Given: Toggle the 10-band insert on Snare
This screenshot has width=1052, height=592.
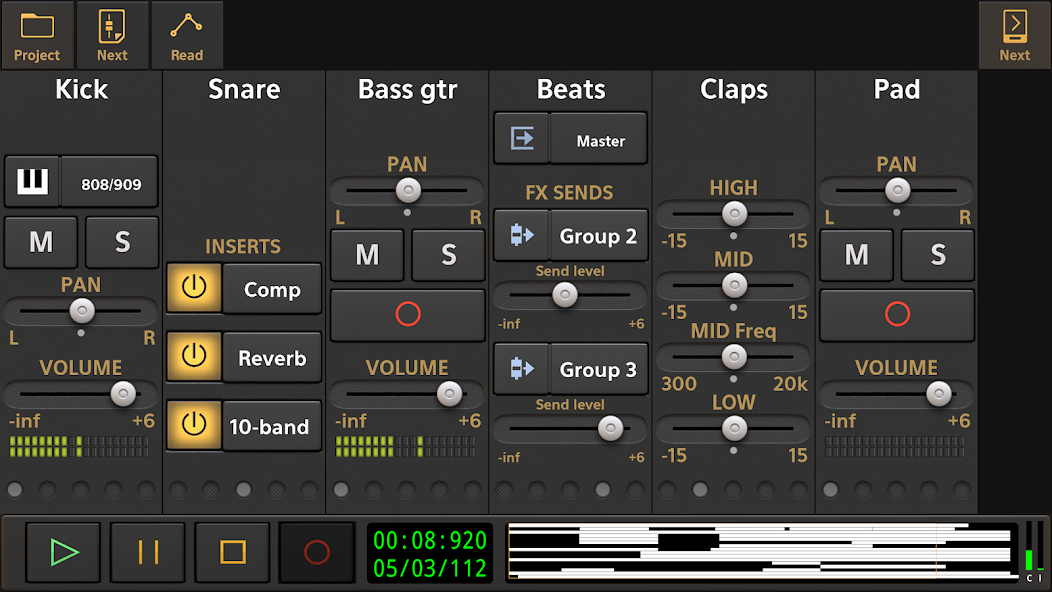Looking at the screenshot, I should (194, 425).
